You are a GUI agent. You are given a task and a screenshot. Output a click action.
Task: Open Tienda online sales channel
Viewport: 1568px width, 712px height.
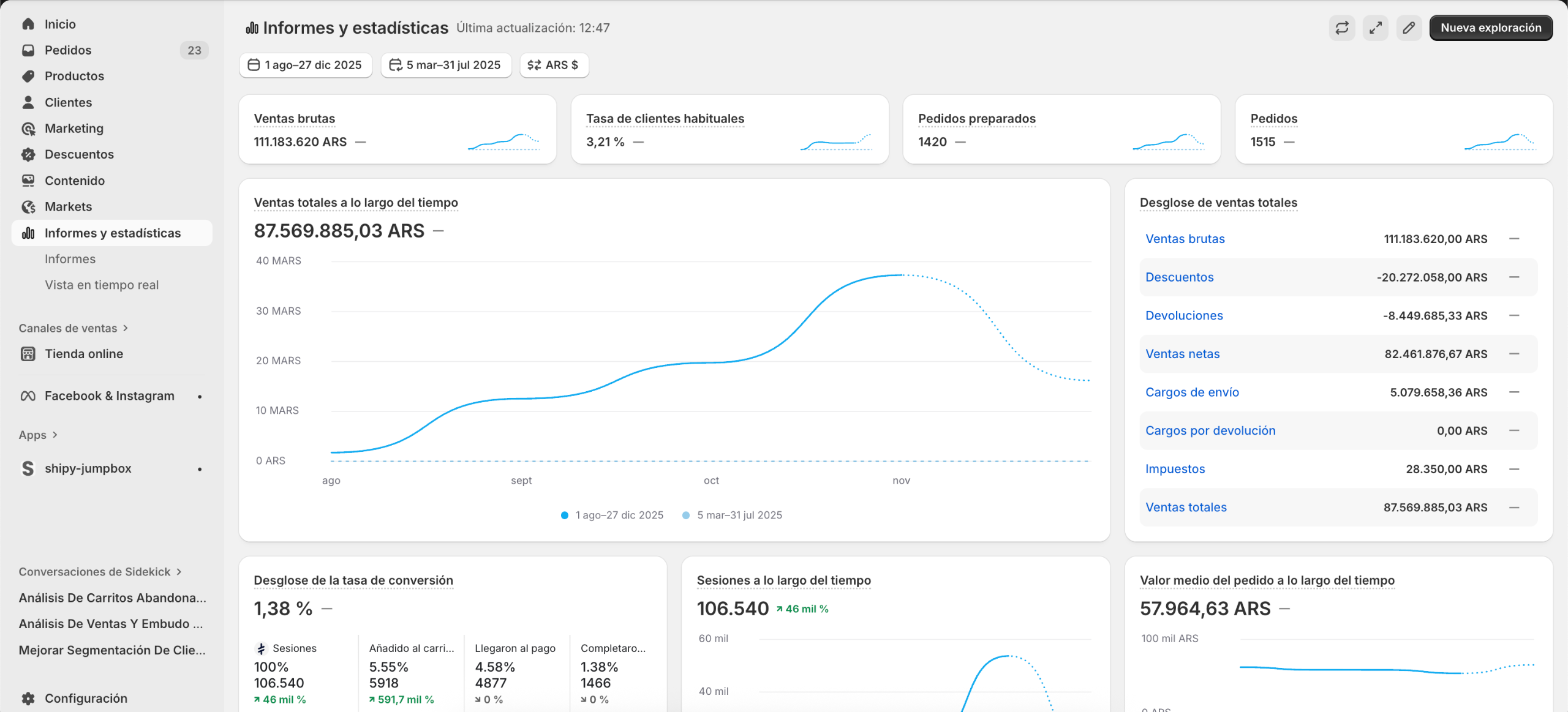tap(84, 354)
